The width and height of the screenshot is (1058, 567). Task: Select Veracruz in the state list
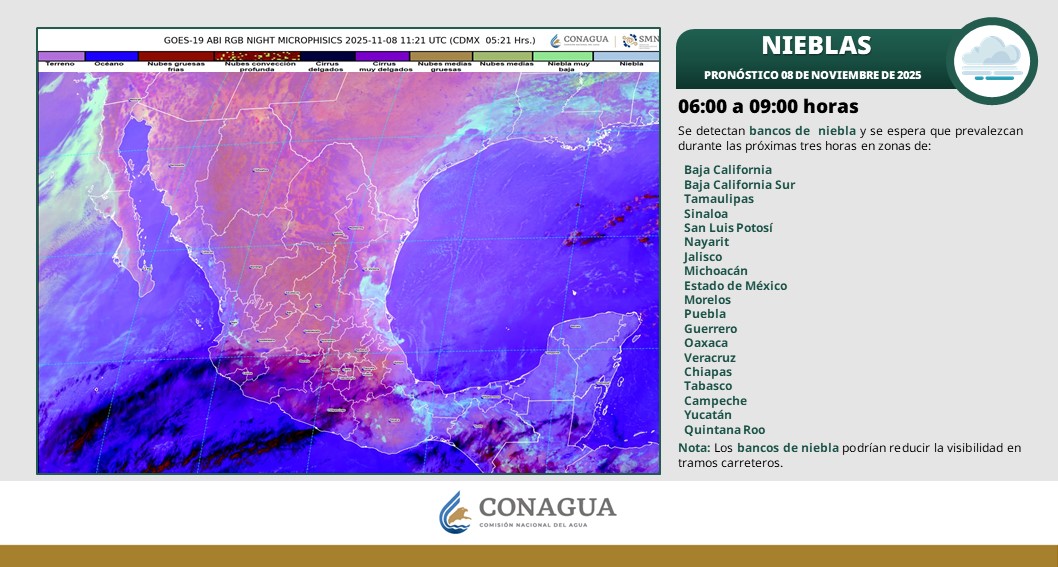pyautogui.click(x=709, y=358)
